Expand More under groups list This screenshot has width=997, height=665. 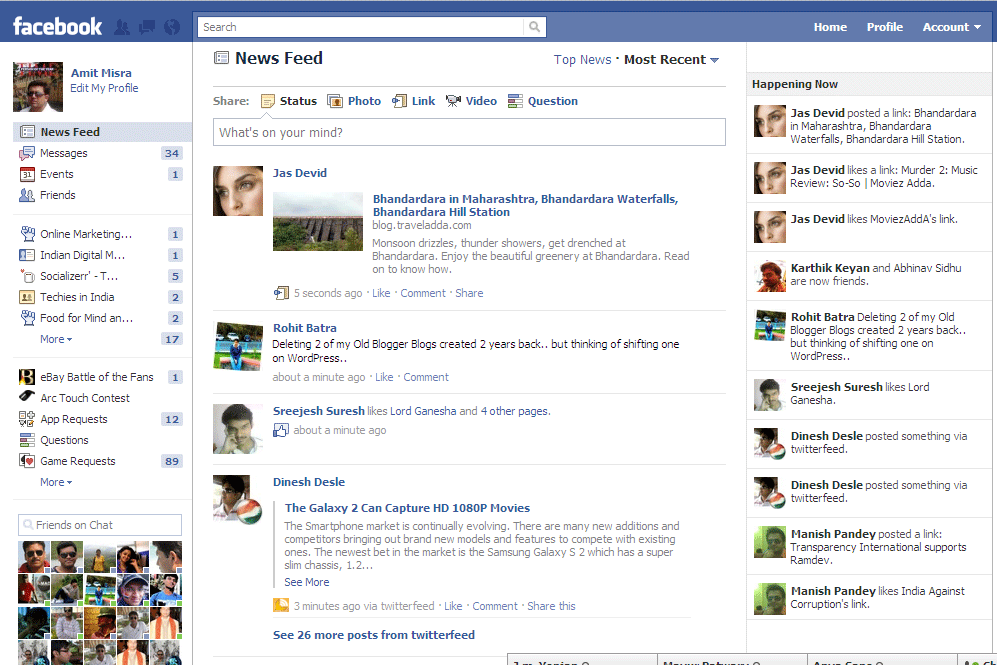[x=56, y=339]
